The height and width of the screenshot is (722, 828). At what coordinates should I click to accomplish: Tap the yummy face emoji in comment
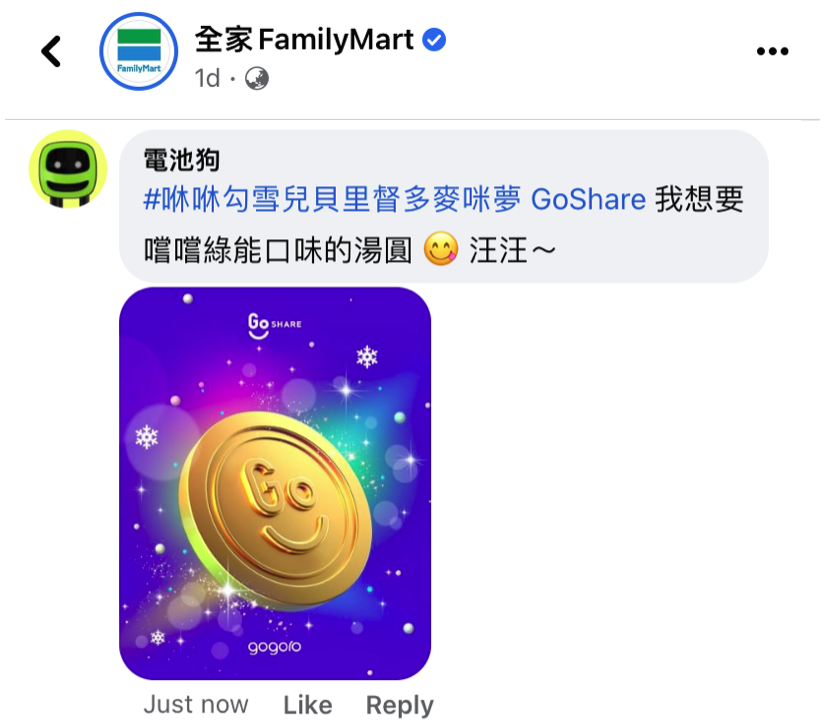[x=440, y=249]
